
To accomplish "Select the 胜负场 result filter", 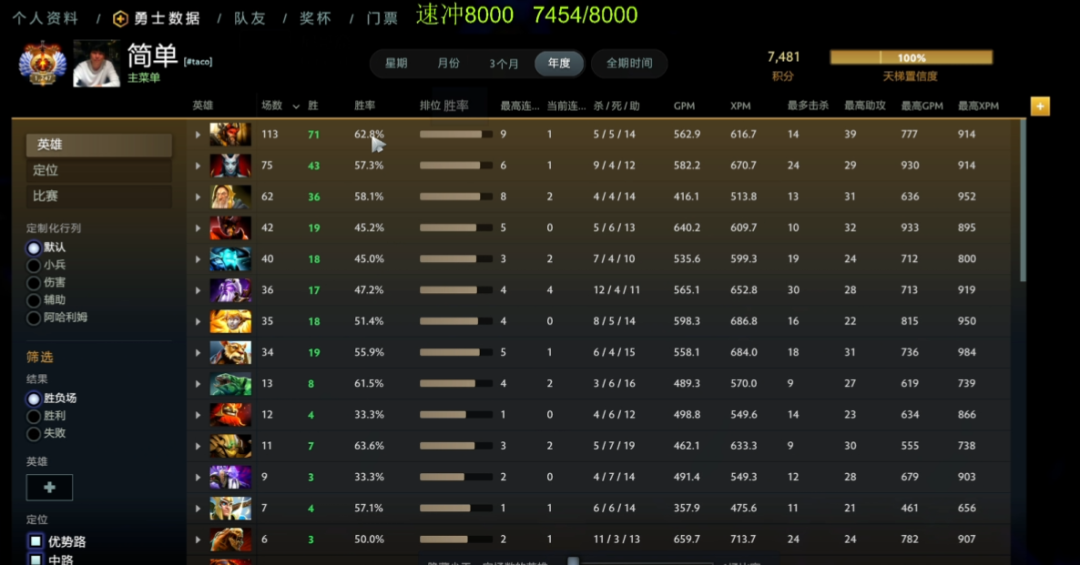I will [x=33, y=398].
